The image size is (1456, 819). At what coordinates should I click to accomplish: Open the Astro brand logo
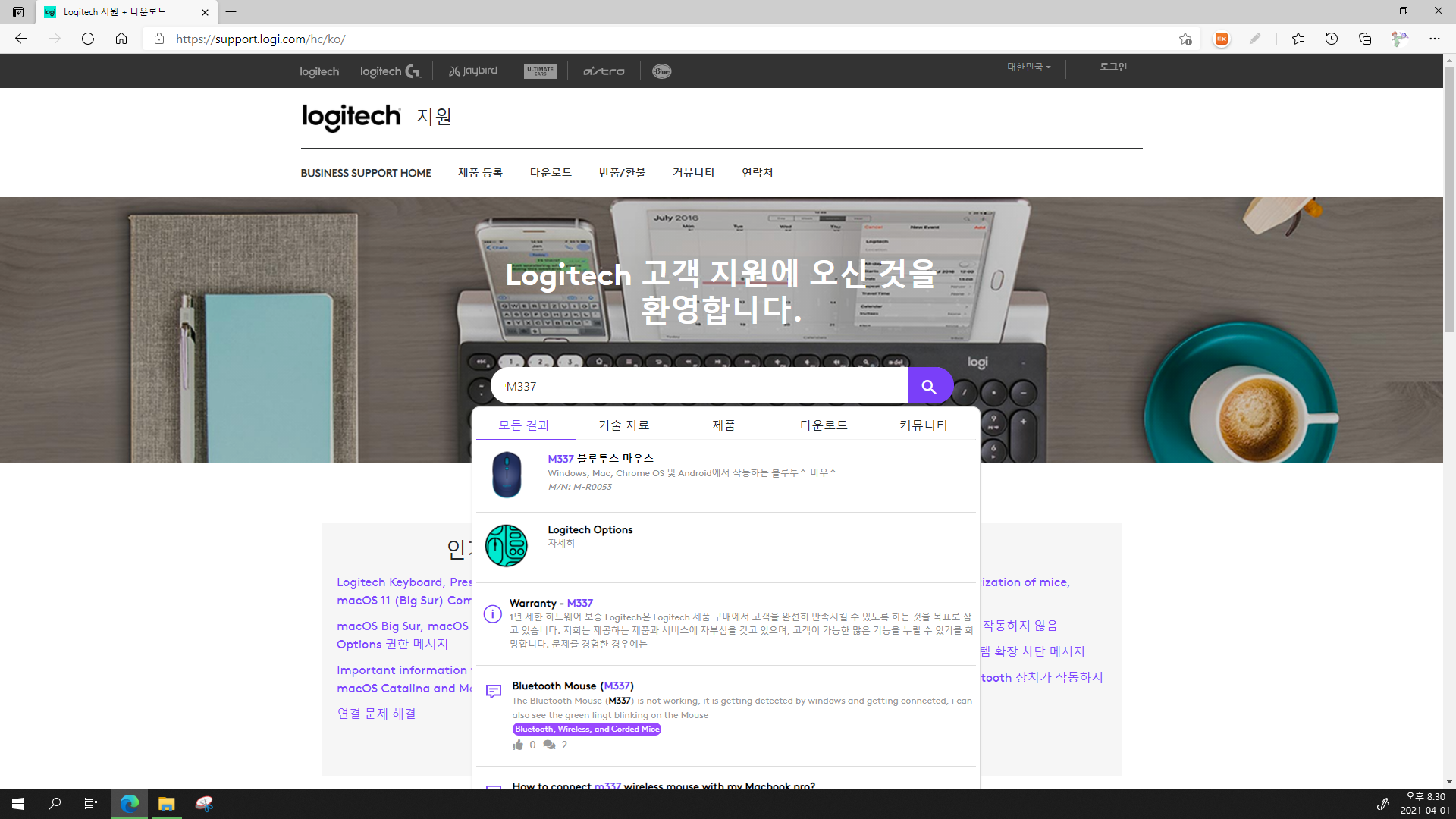[x=604, y=71]
